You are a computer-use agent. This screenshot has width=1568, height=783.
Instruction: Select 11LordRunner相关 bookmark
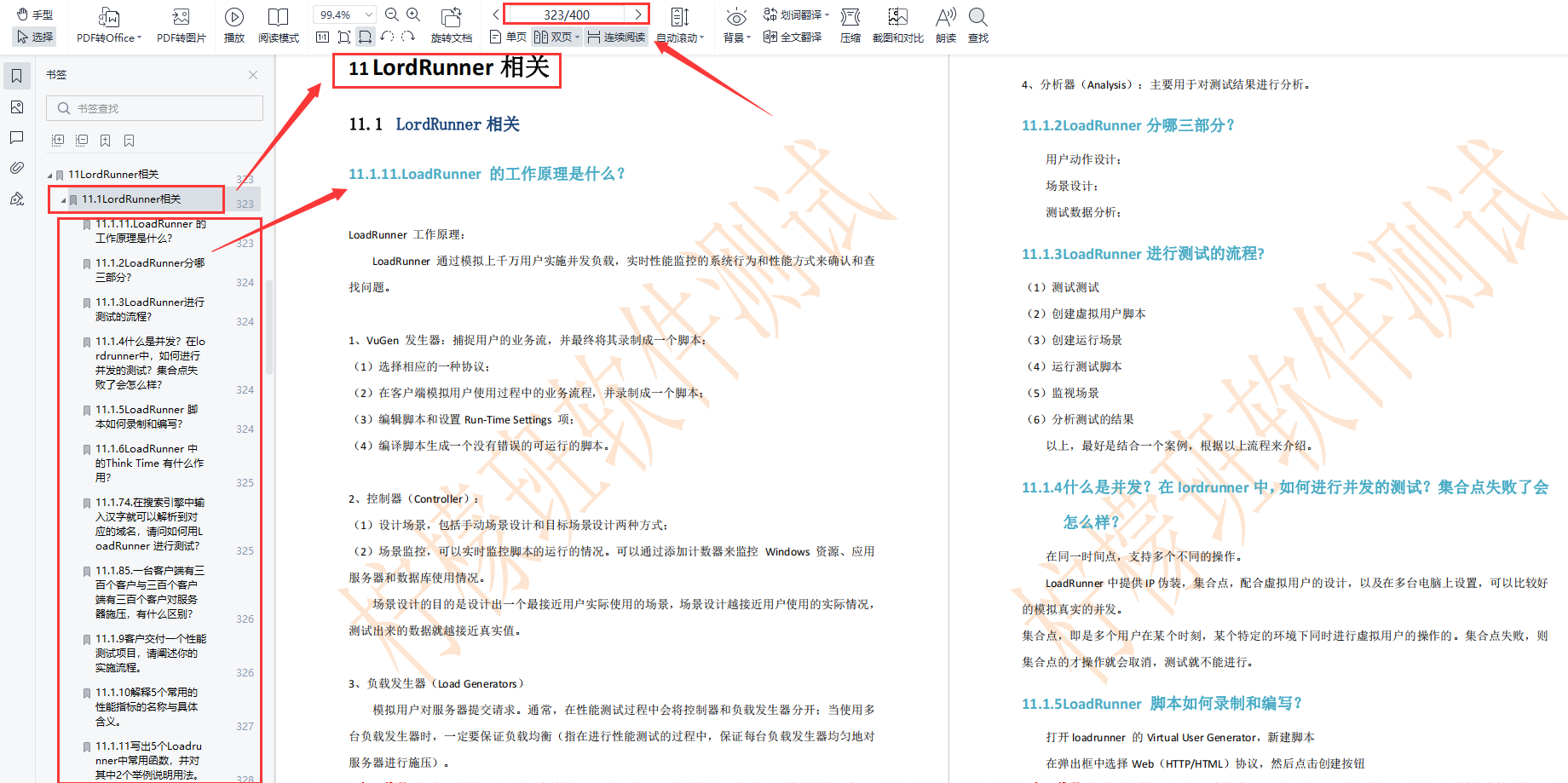[x=113, y=175]
